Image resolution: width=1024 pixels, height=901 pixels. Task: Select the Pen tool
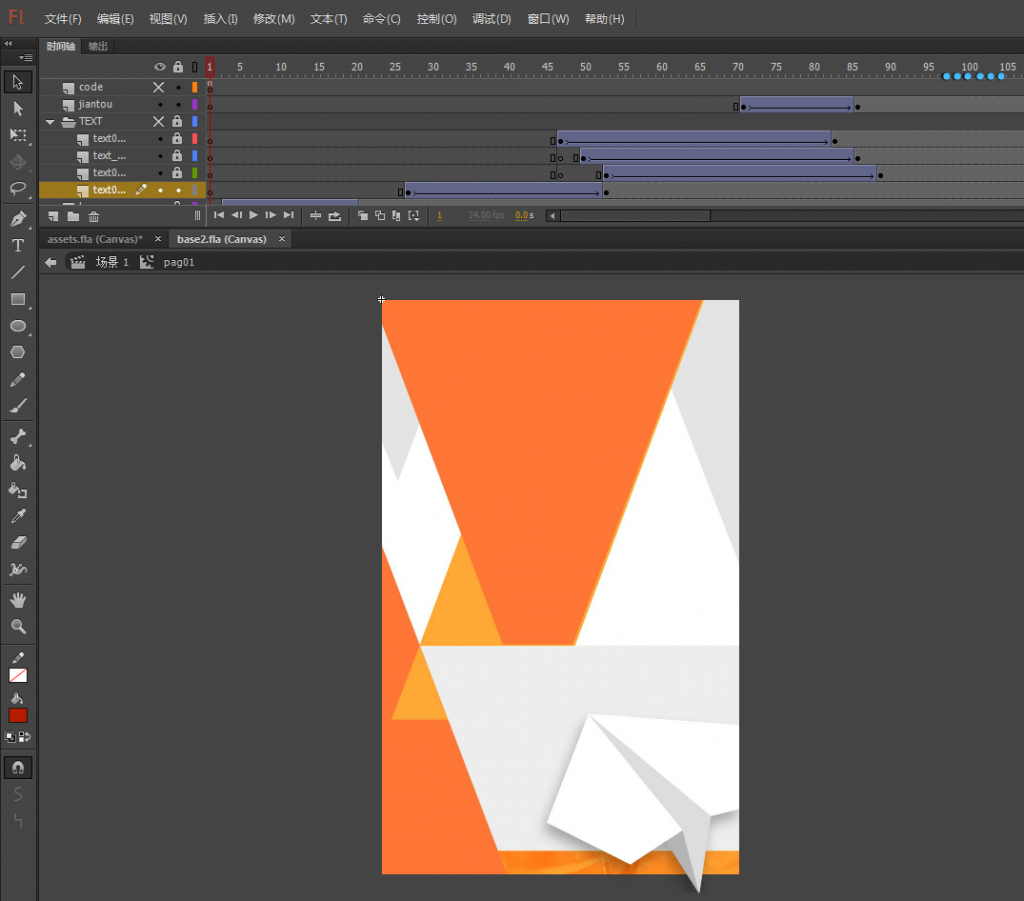tap(16, 218)
